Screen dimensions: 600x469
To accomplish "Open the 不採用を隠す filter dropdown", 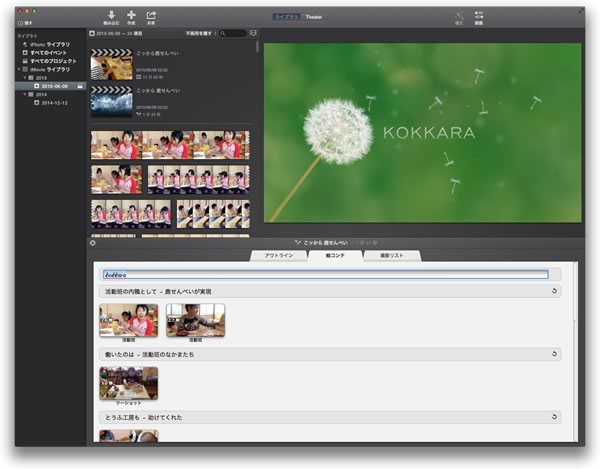I will pyautogui.click(x=201, y=34).
